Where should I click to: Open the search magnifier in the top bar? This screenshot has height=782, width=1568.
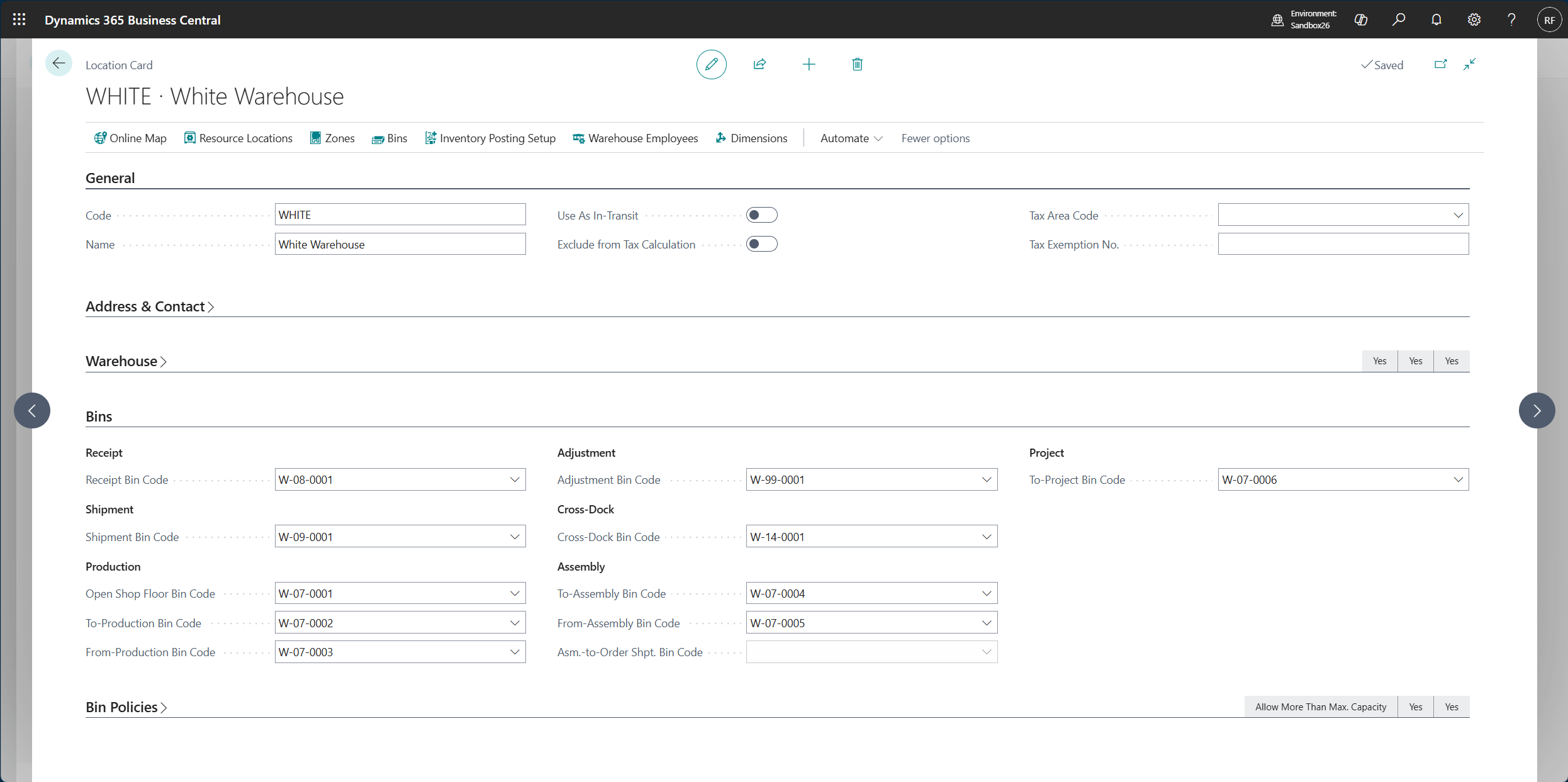[x=1399, y=20]
